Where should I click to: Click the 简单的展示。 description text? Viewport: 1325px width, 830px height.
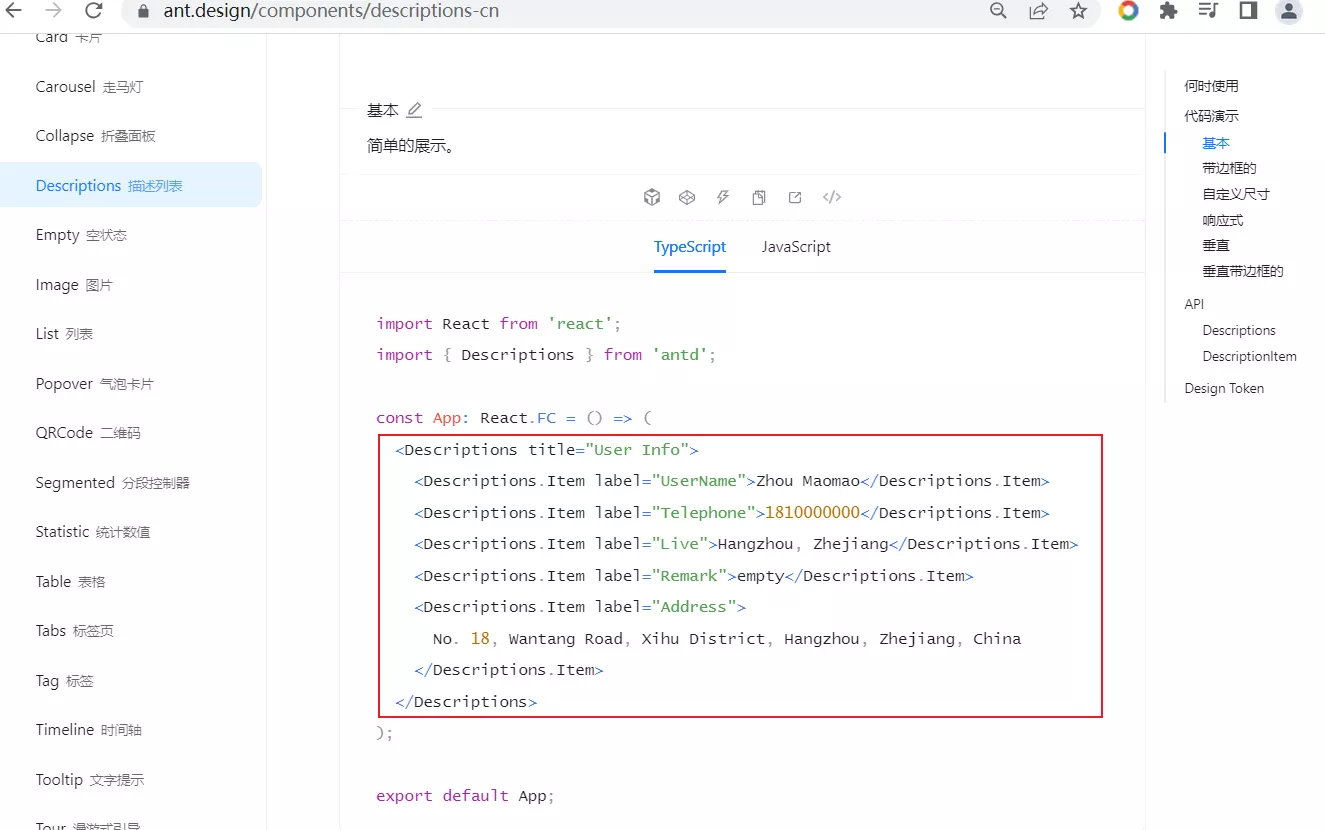[412, 146]
